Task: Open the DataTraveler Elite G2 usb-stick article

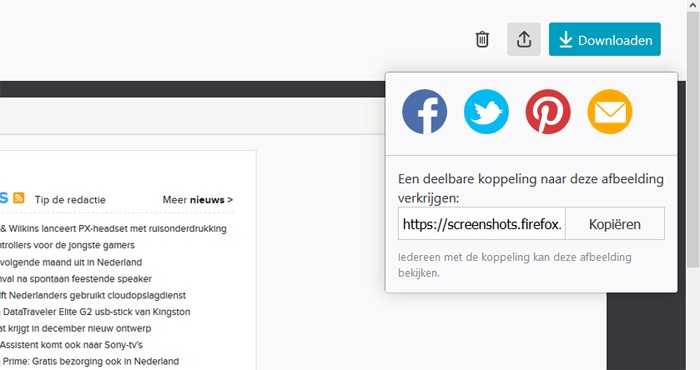Action: [x=95, y=312]
